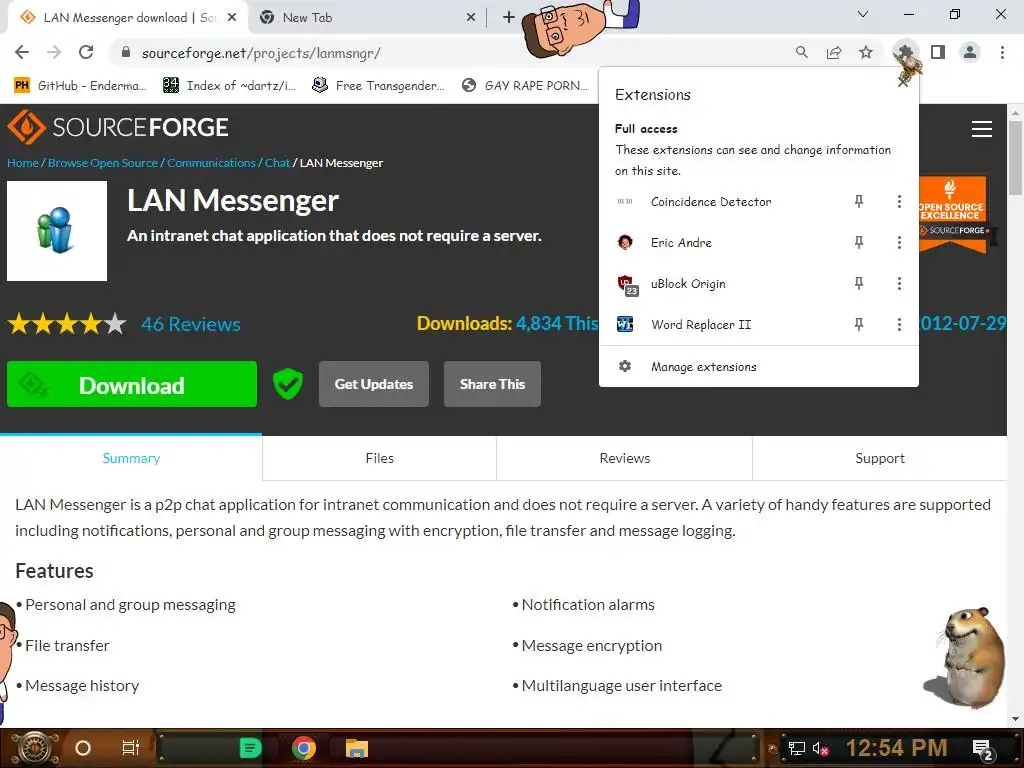Go to Browse Open Source breadcrumb
The width and height of the screenshot is (1024, 768).
click(x=103, y=163)
